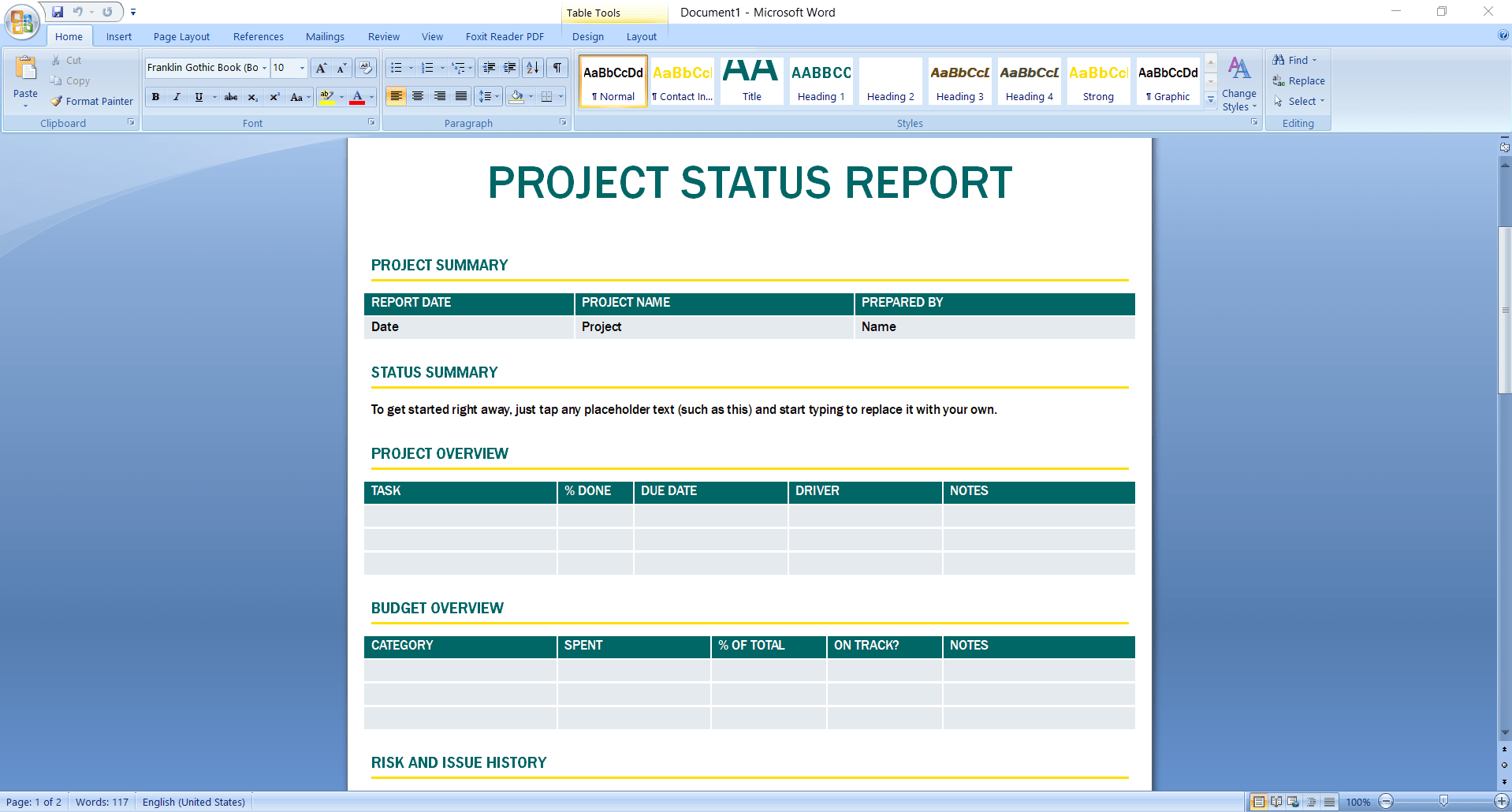This screenshot has width=1512, height=812.
Task: Toggle subscript formatting
Action: click(252, 97)
